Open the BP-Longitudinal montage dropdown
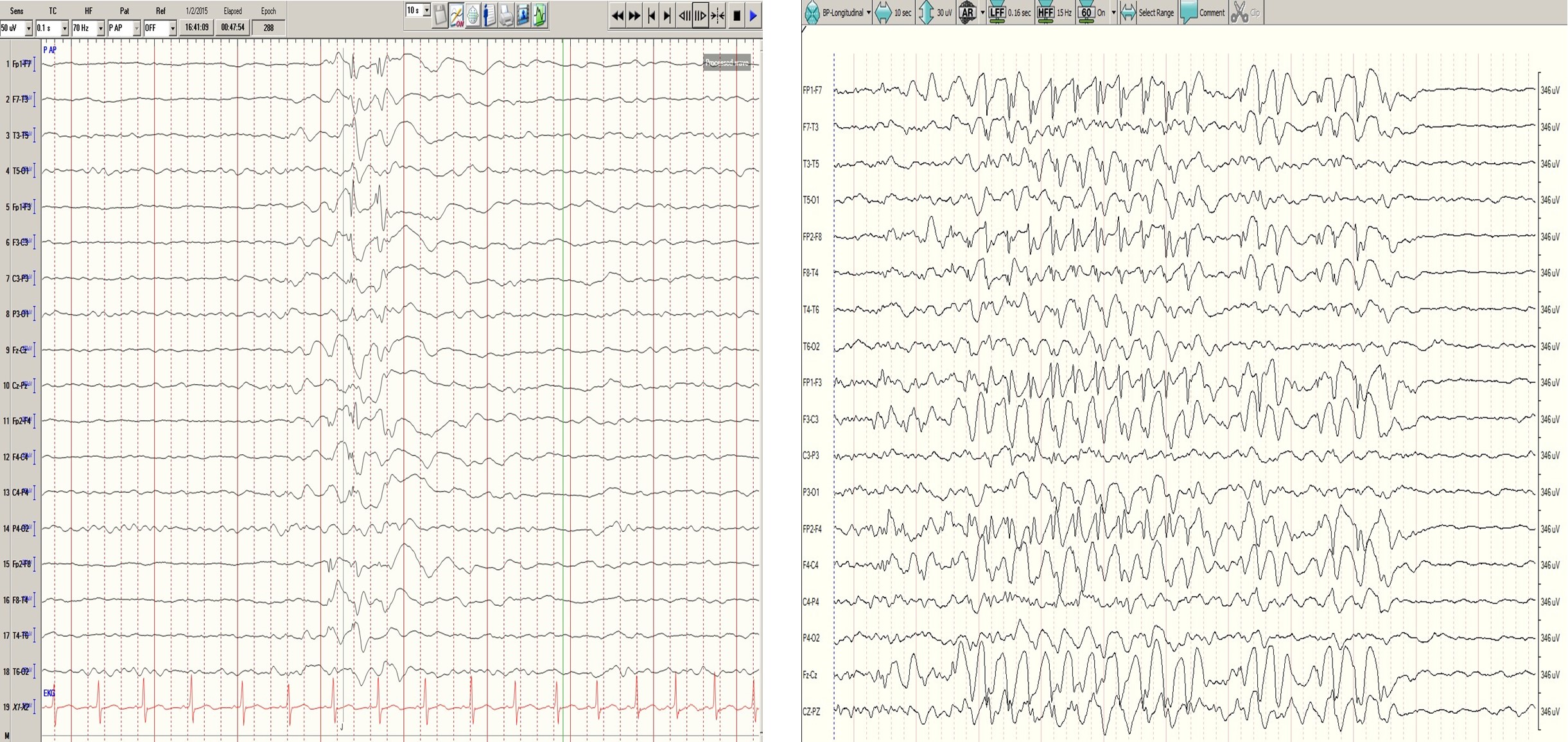 coord(868,13)
